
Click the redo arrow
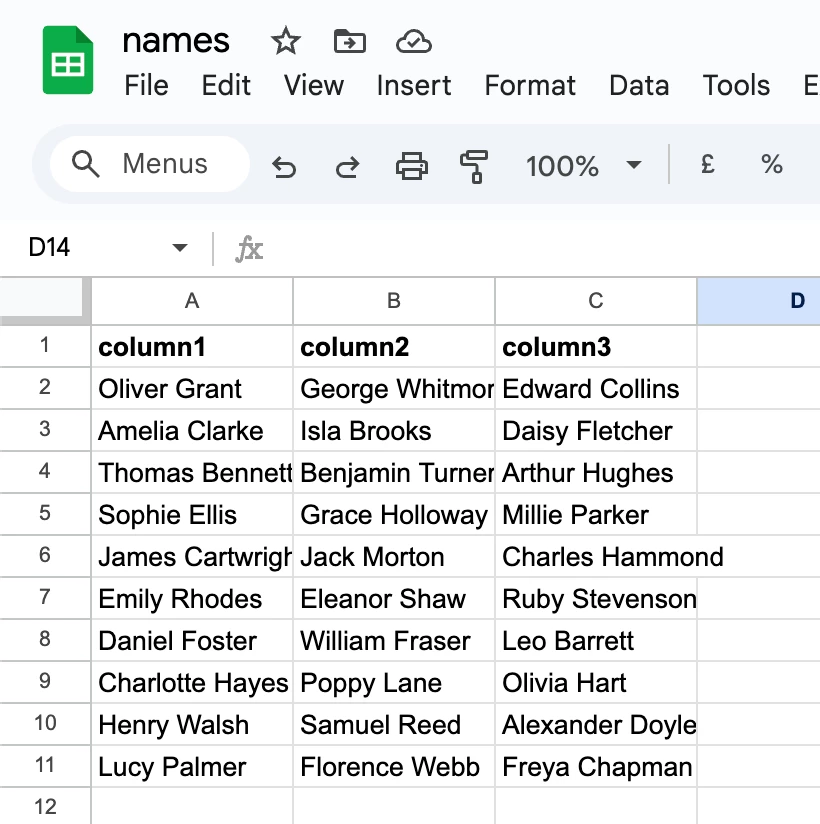347,167
